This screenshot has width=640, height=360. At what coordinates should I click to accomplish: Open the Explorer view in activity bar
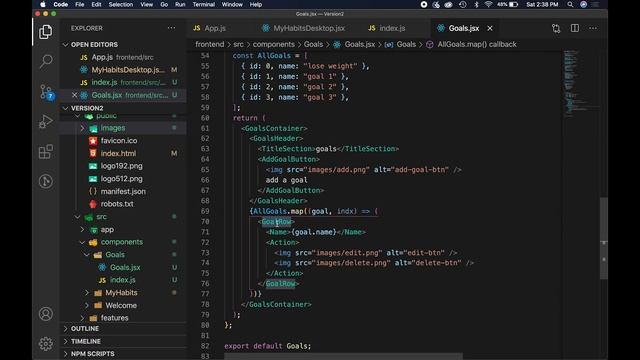tap(46, 32)
